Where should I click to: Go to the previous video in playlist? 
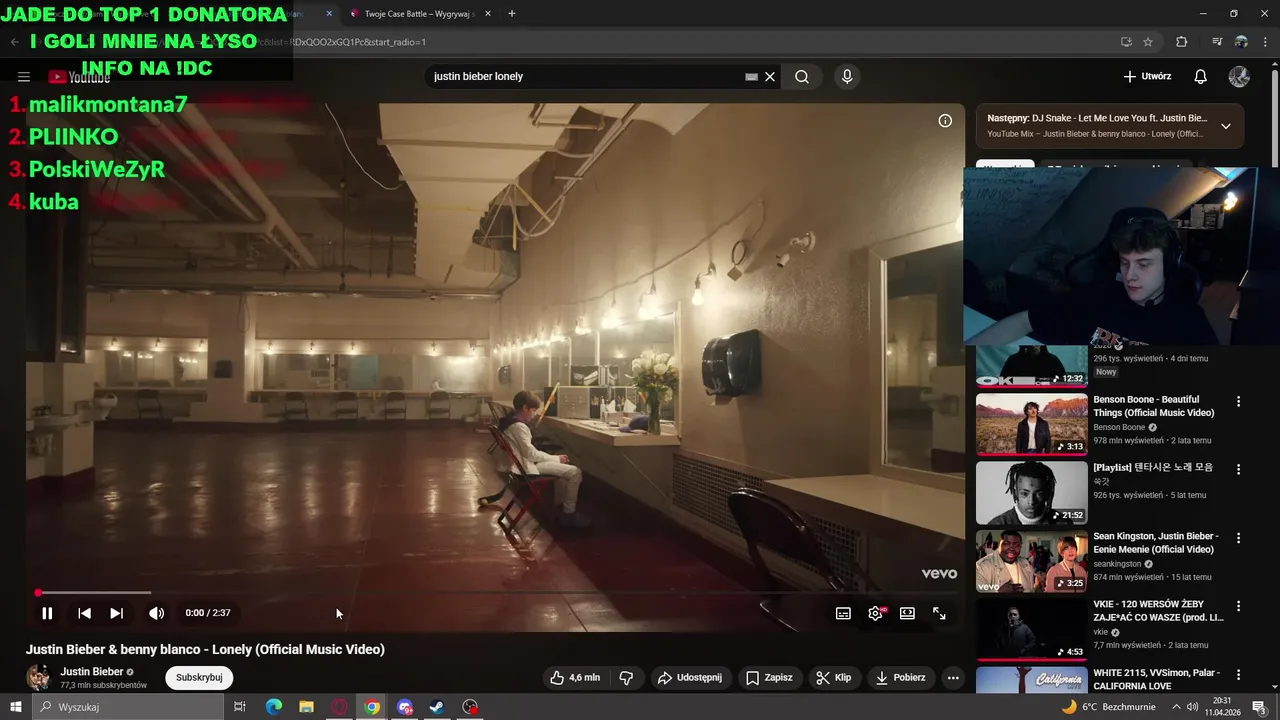tap(84, 613)
